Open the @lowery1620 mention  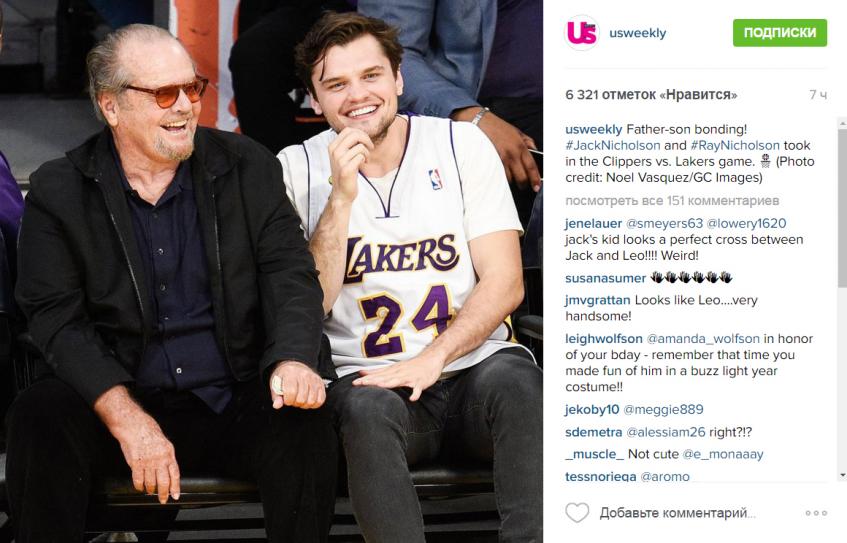746,223
